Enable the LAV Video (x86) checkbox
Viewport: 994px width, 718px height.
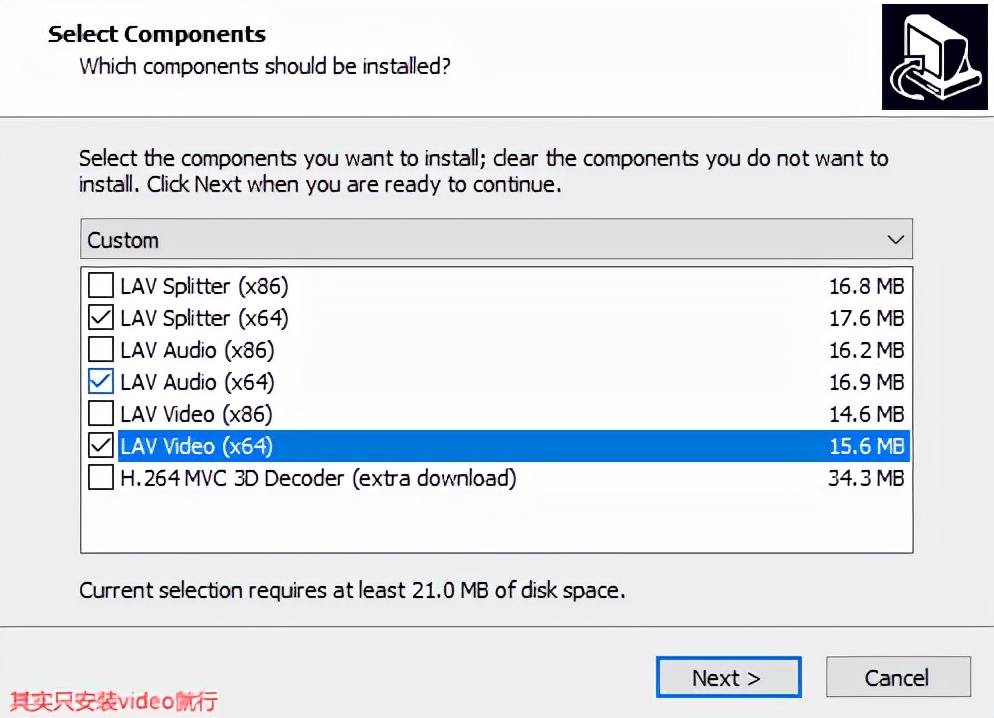coord(101,414)
